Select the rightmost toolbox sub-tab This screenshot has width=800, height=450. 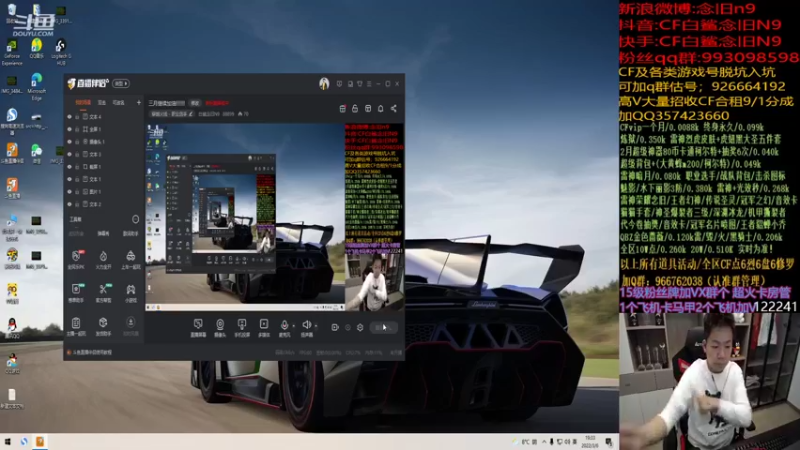click(131, 234)
